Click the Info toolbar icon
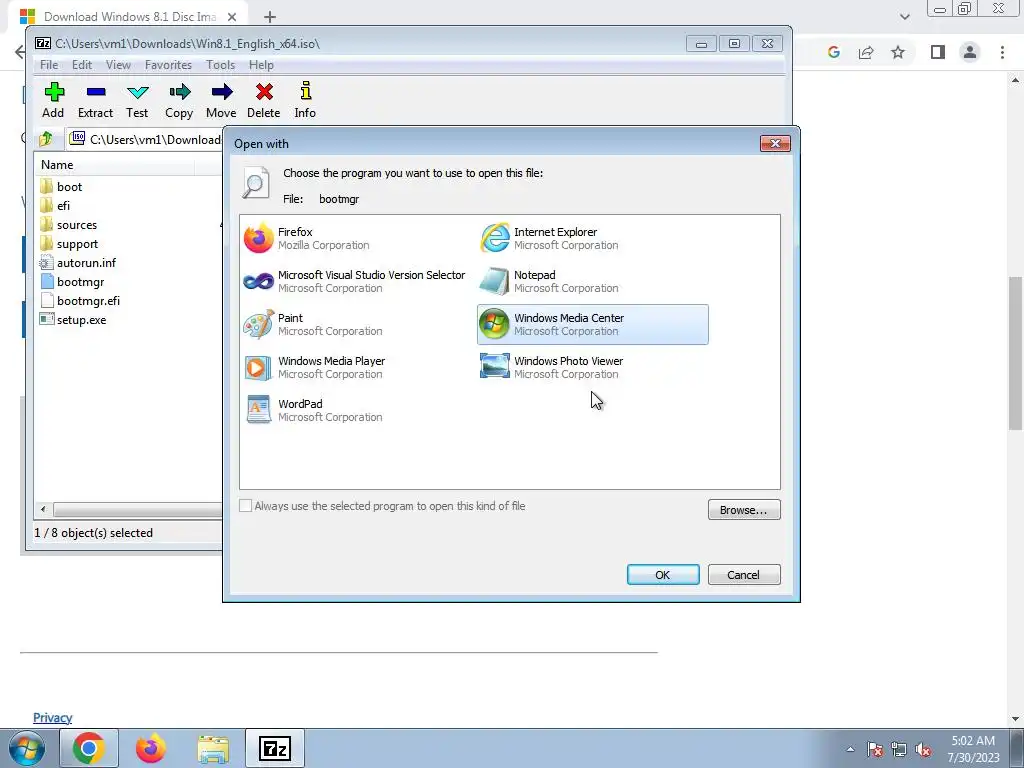Screen dimensions: 1024x768 click(305, 100)
